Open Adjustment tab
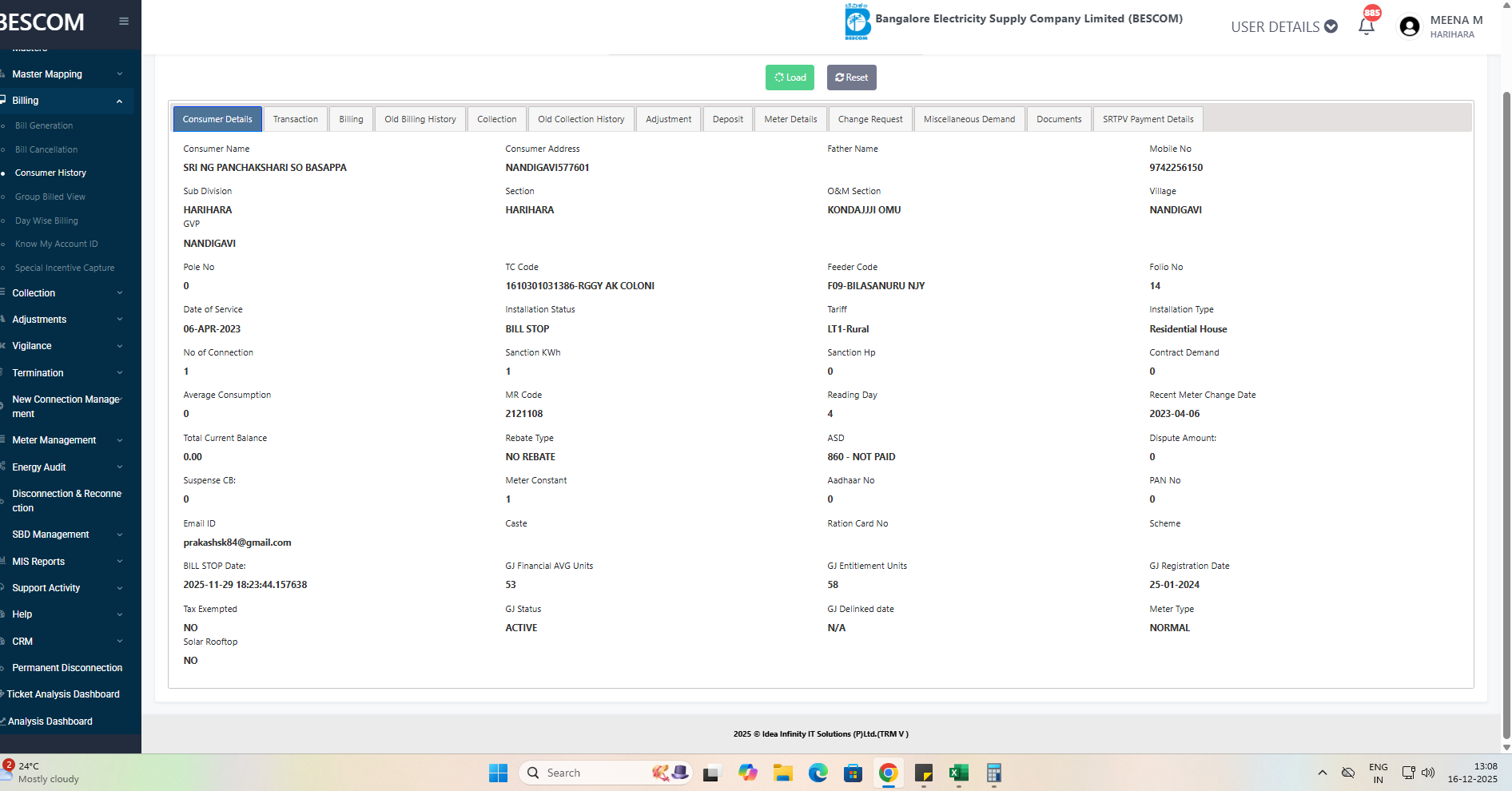Screen dimensions: 1512x791 tap(669, 119)
